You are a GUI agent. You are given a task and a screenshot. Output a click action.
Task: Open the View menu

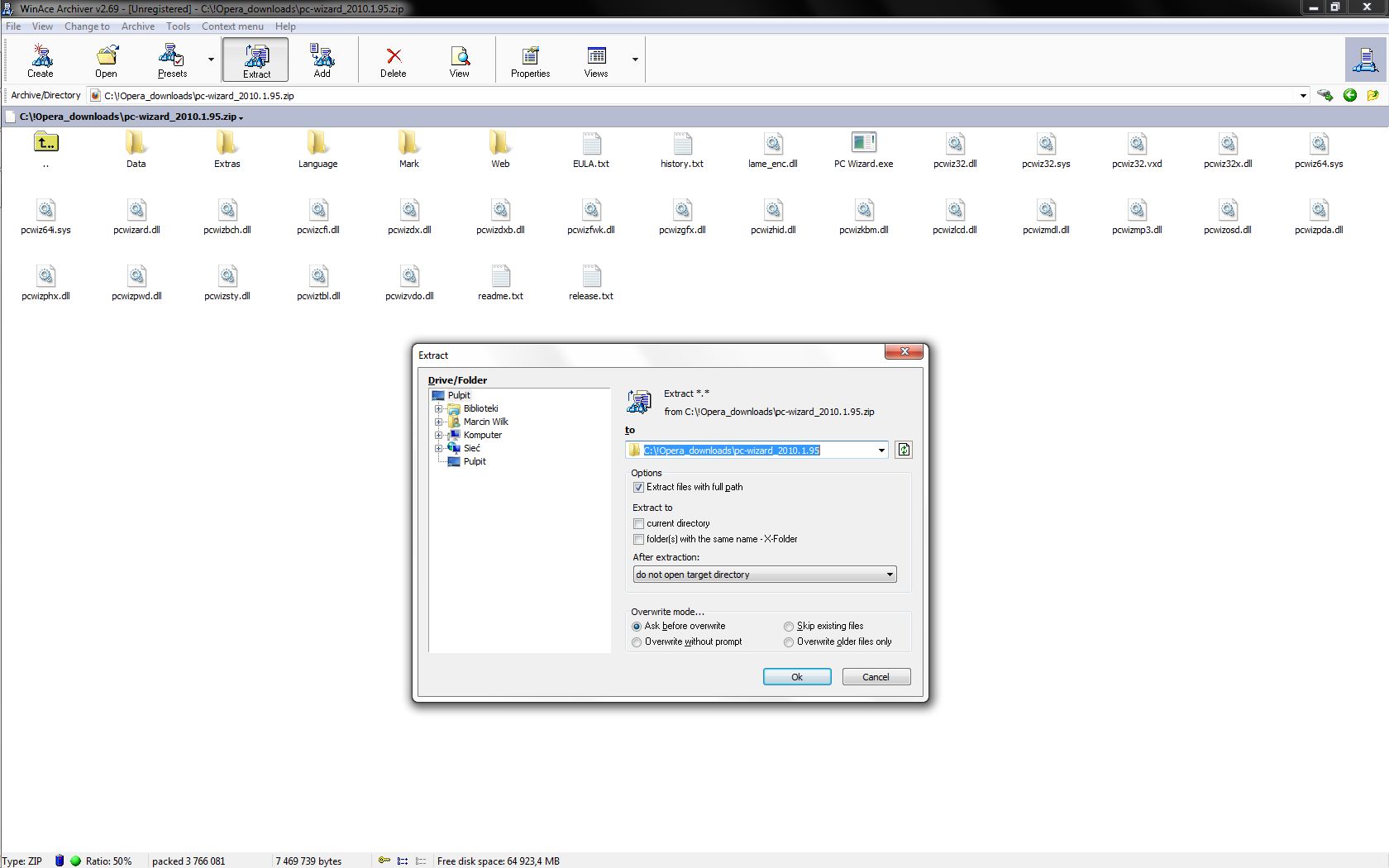point(42,26)
